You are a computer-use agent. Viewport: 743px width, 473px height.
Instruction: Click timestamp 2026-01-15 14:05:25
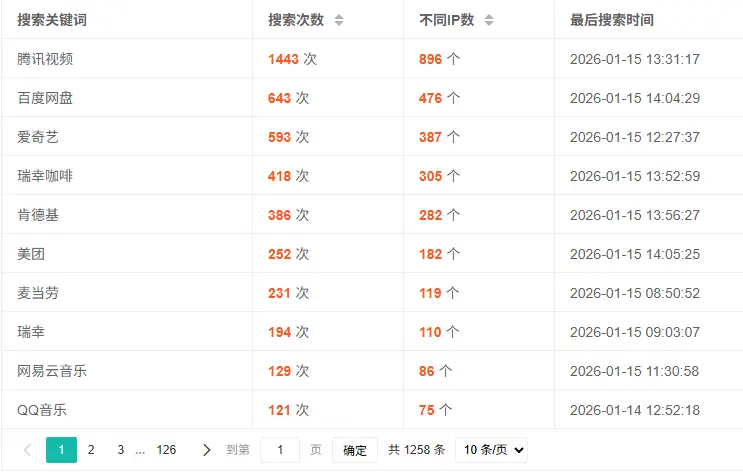click(x=635, y=254)
